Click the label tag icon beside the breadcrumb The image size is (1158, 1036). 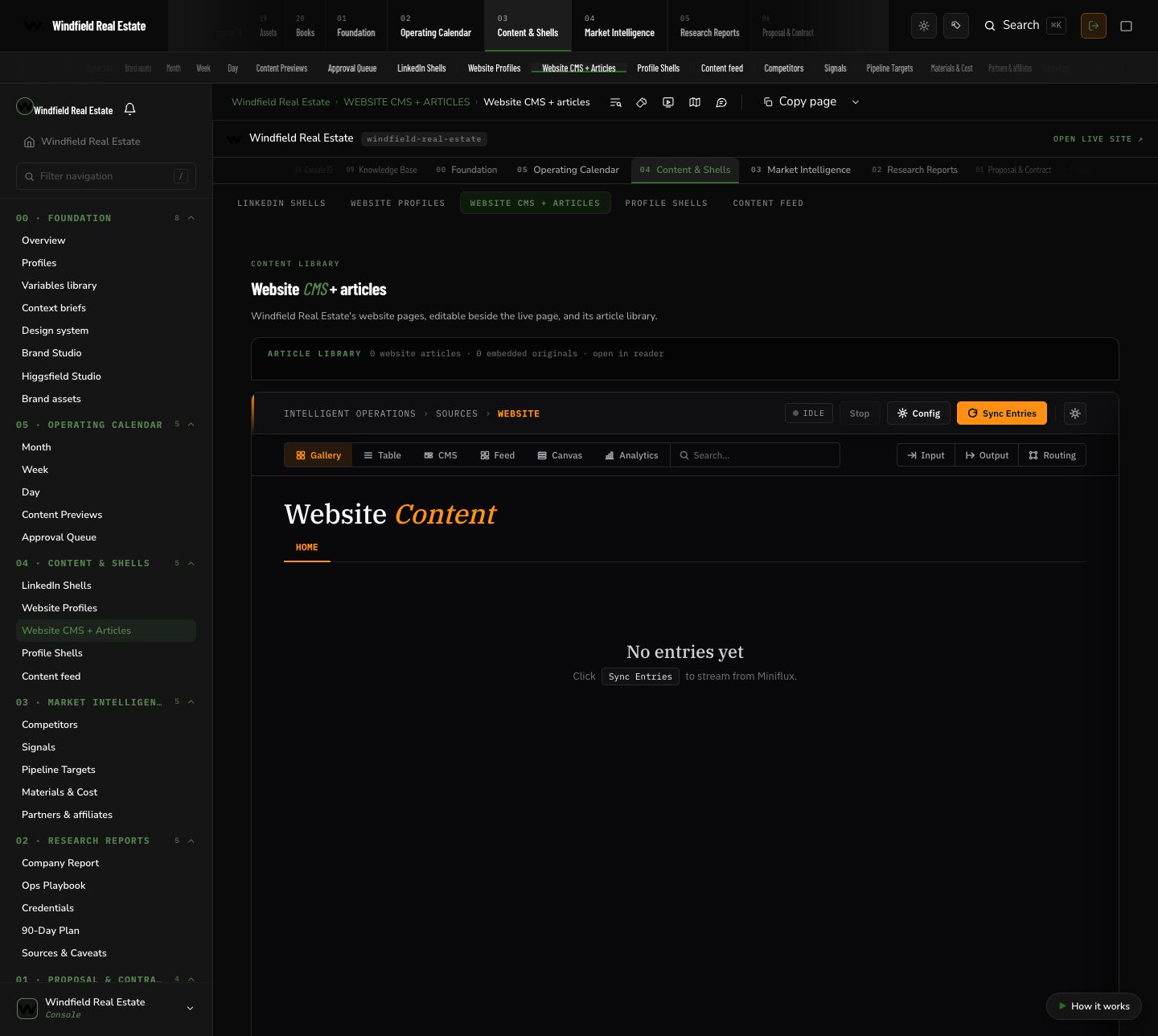pyautogui.click(x=642, y=102)
